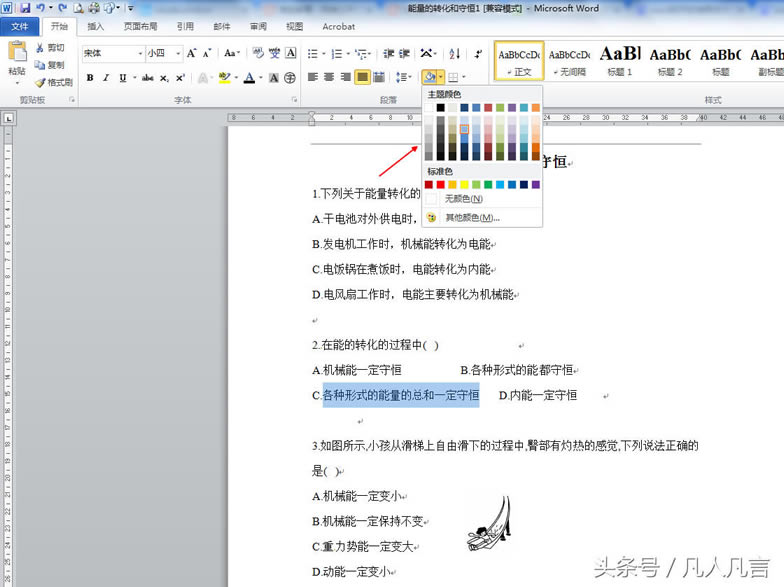Toggle Italic formatting

coord(106,77)
